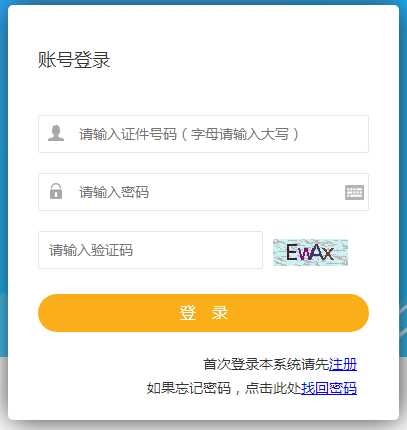Click the padlock icon in password field
This screenshot has width=407, height=430.
pyautogui.click(x=56, y=191)
